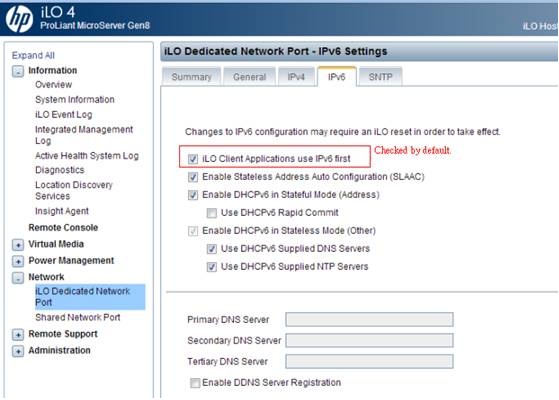Image resolution: width=559 pixels, height=400 pixels.
Task: Open Remote Console in sidebar
Action: (63, 227)
